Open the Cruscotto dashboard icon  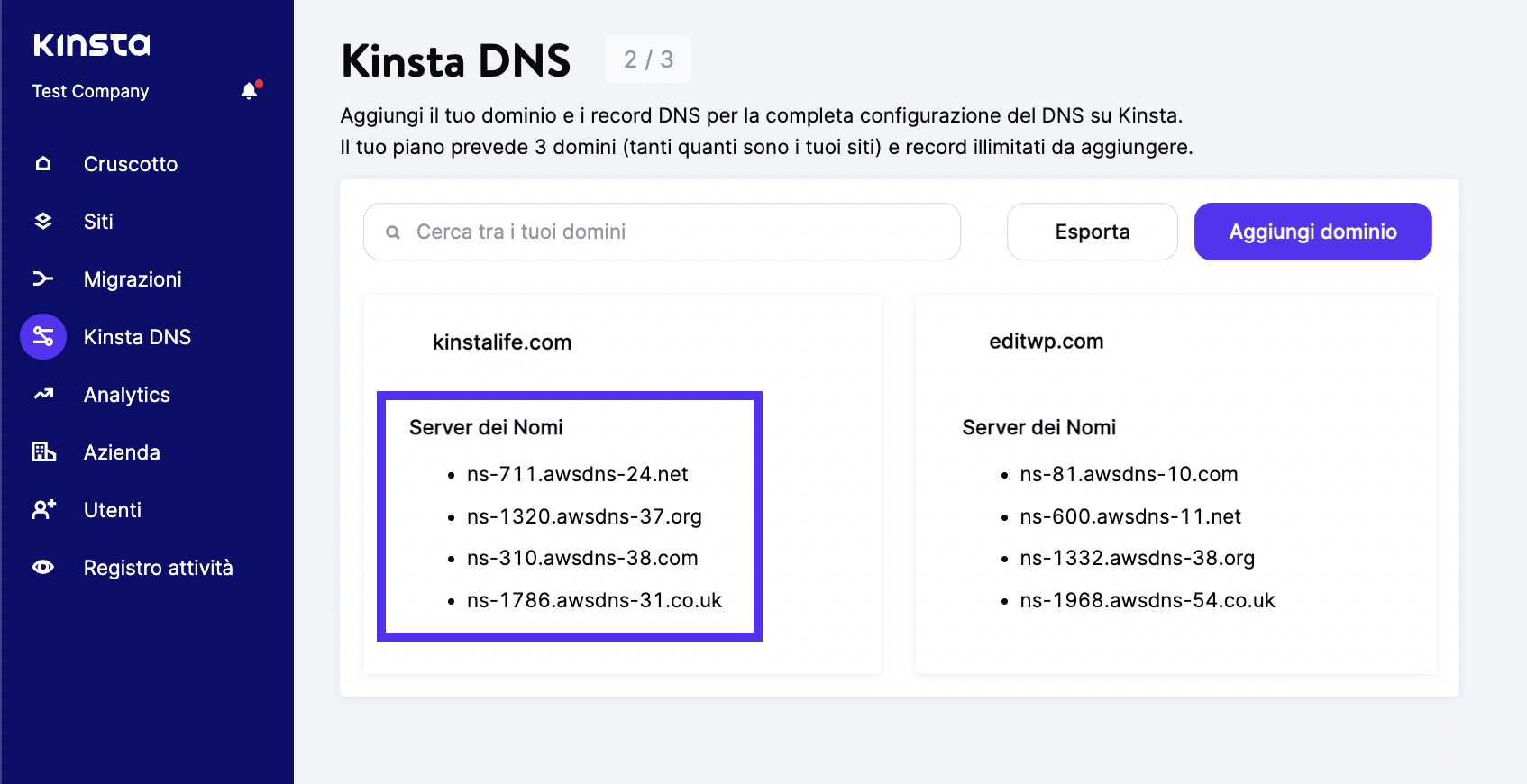click(x=43, y=163)
